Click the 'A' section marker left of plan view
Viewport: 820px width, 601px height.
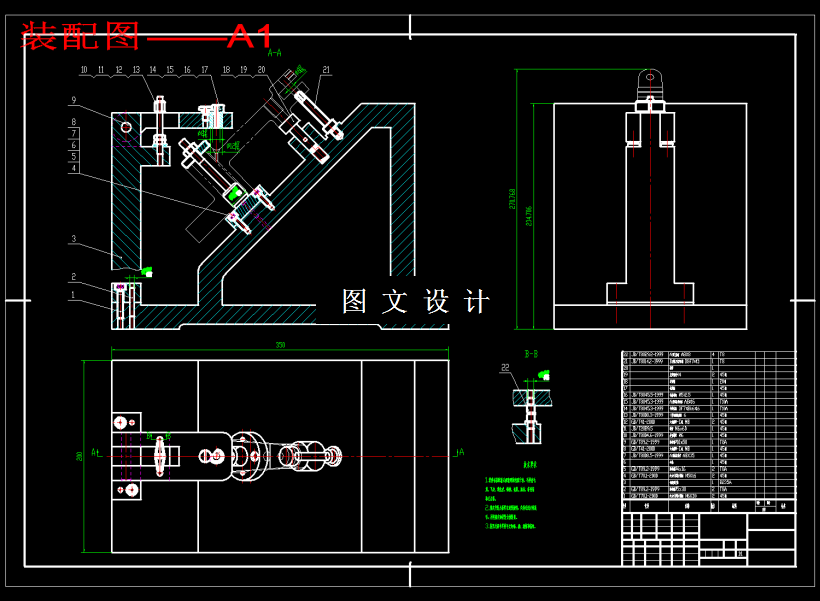coord(95,453)
